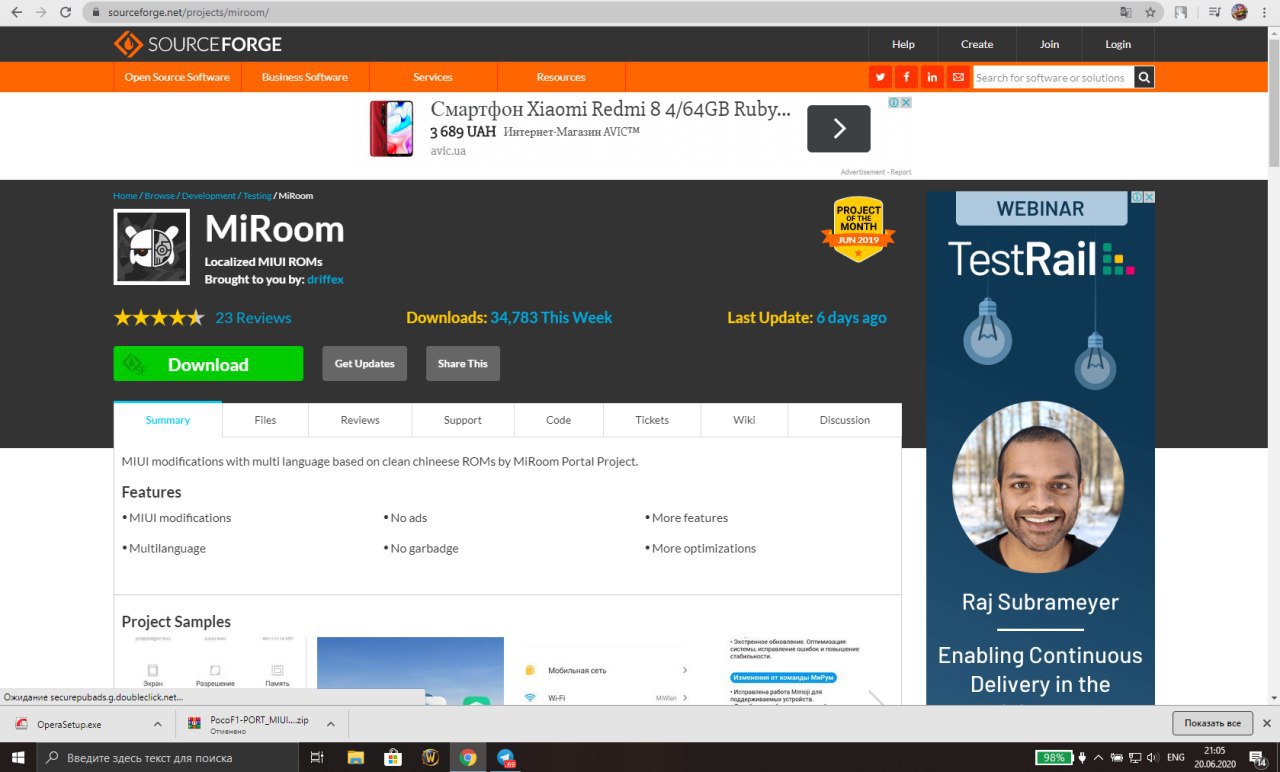
Task: Open File Explorer from the taskbar
Action: (356, 758)
